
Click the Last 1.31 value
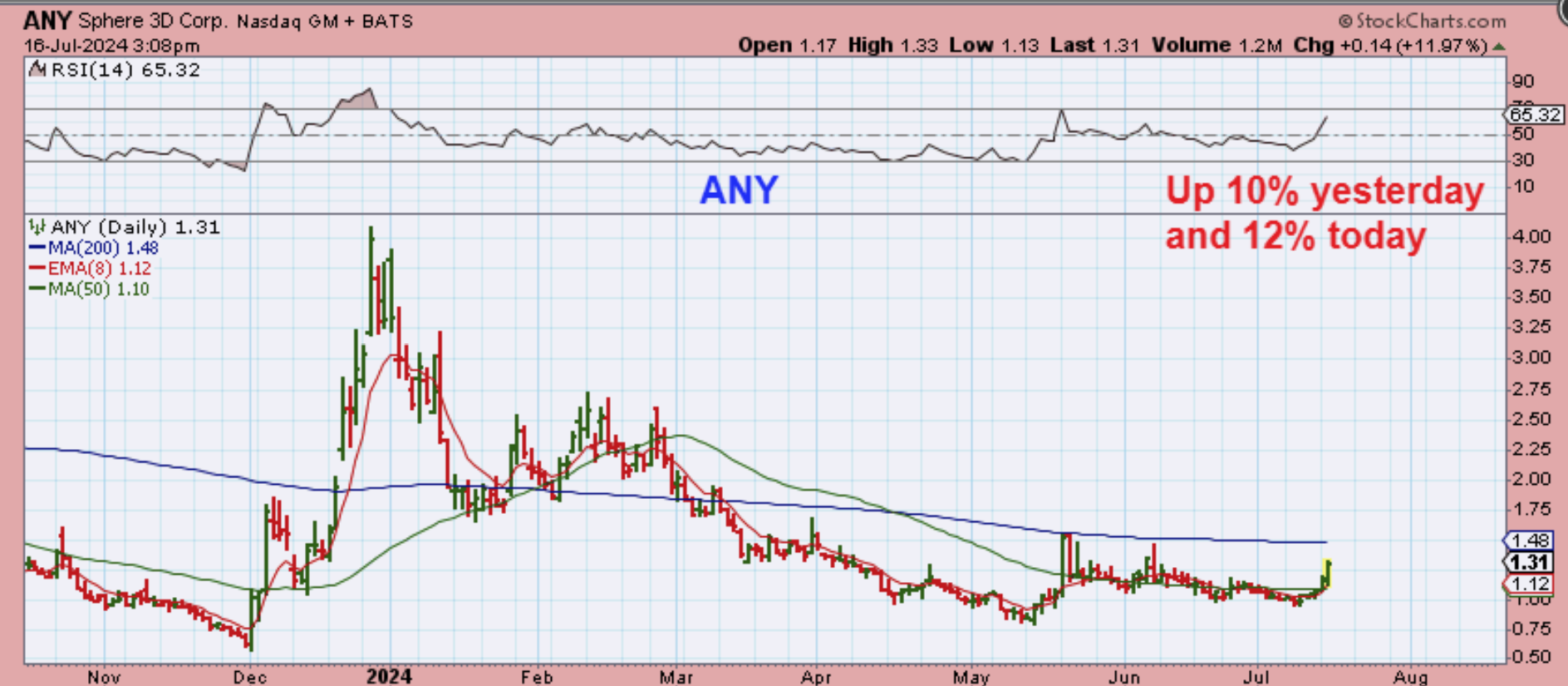pos(1094,46)
